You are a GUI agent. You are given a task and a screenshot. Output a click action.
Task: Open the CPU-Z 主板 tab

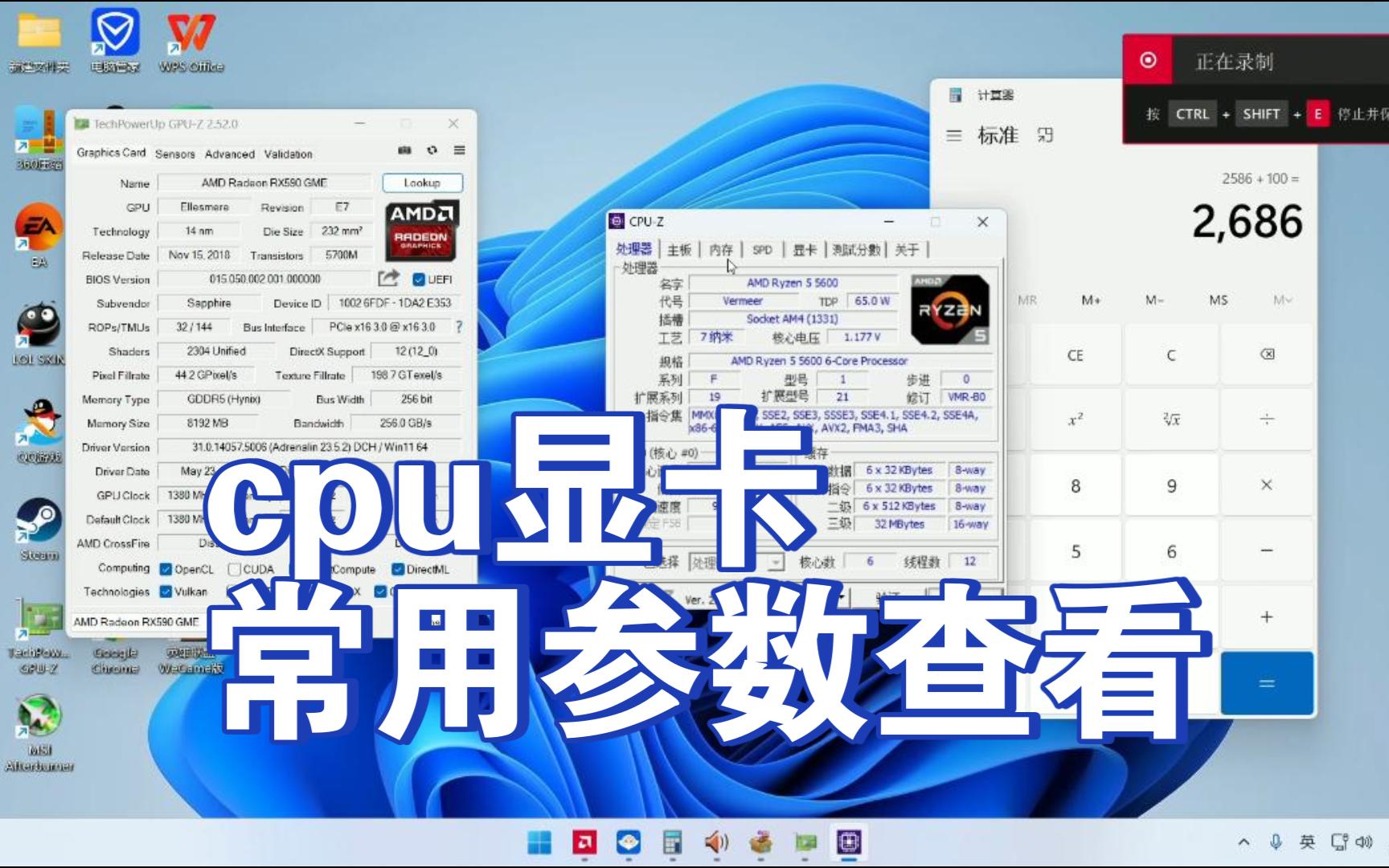pos(679,250)
